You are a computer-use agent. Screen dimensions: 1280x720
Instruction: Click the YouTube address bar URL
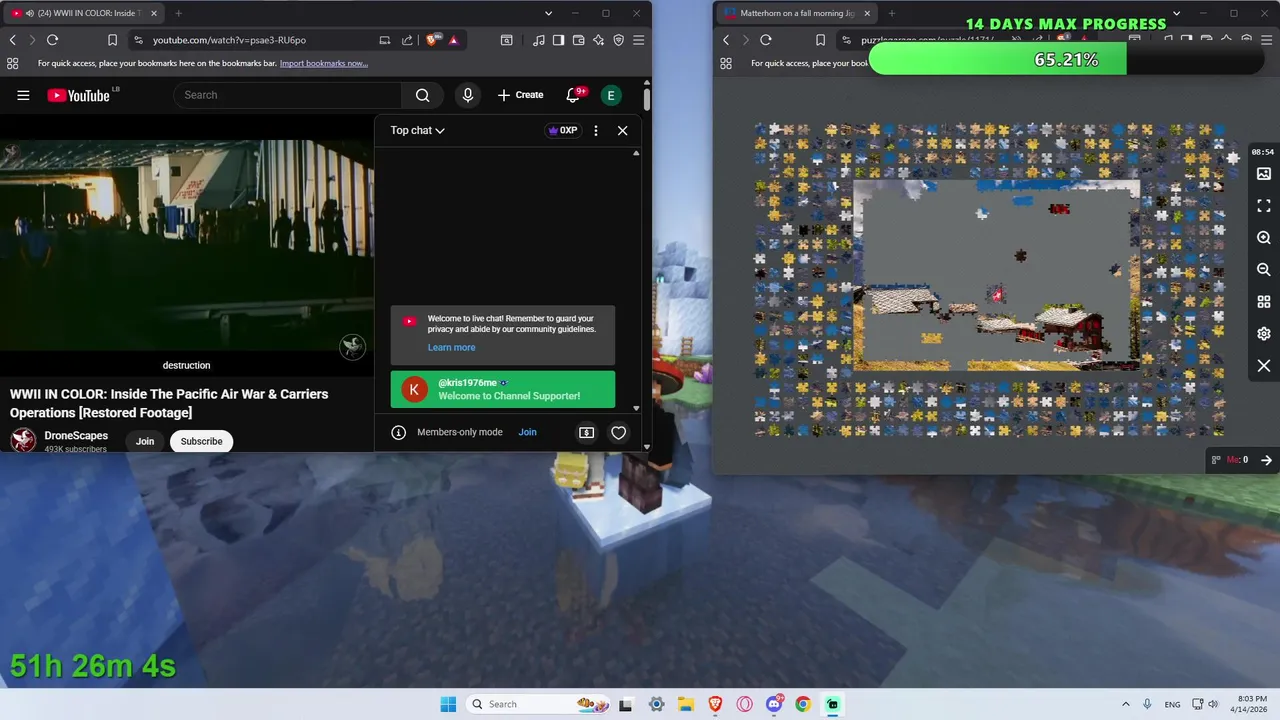[229, 40]
